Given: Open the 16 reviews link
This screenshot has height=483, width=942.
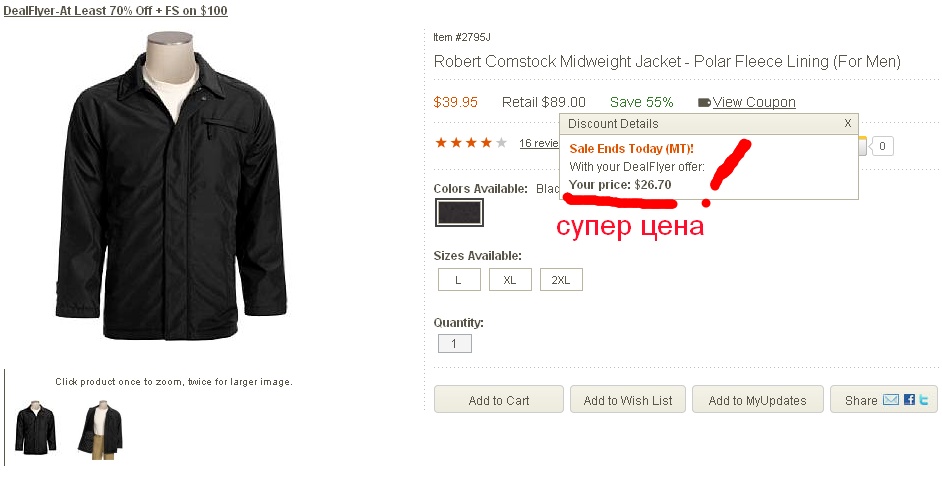Looking at the screenshot, I should [539, 143].
